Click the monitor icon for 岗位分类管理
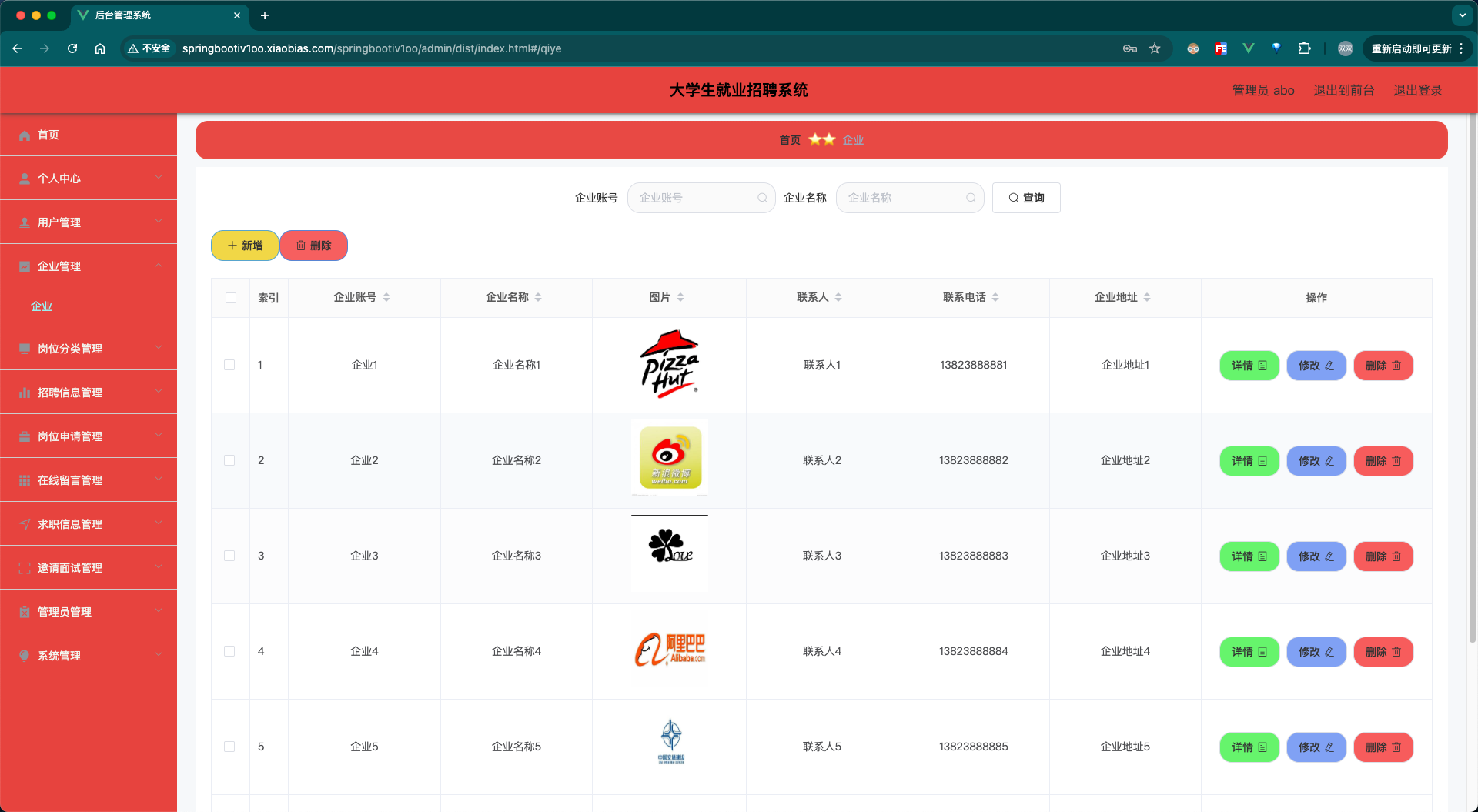The image size is (1478, 812). 25,349
